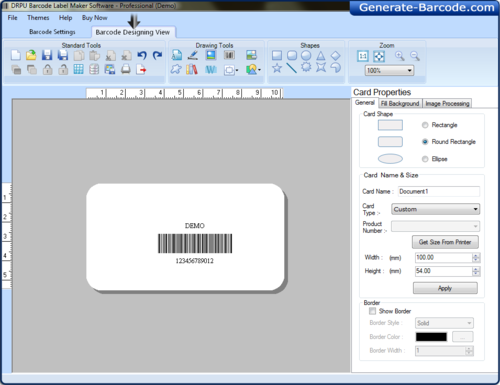
Task: Click the 1:1 actual size zoom icon
Action: pyautogui.click(x=363, y=56)
